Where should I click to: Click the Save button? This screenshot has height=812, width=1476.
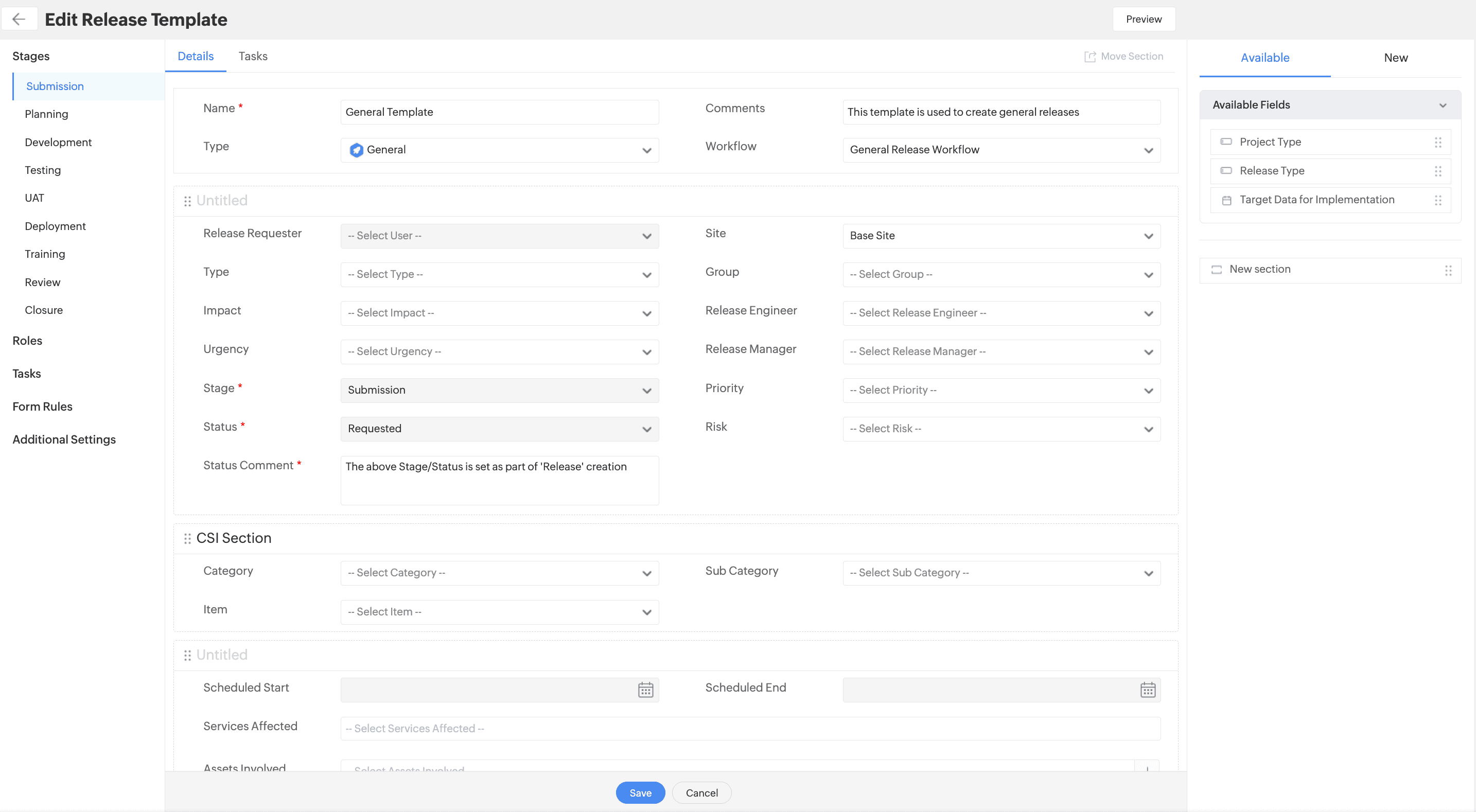click(x=640, y=792)
